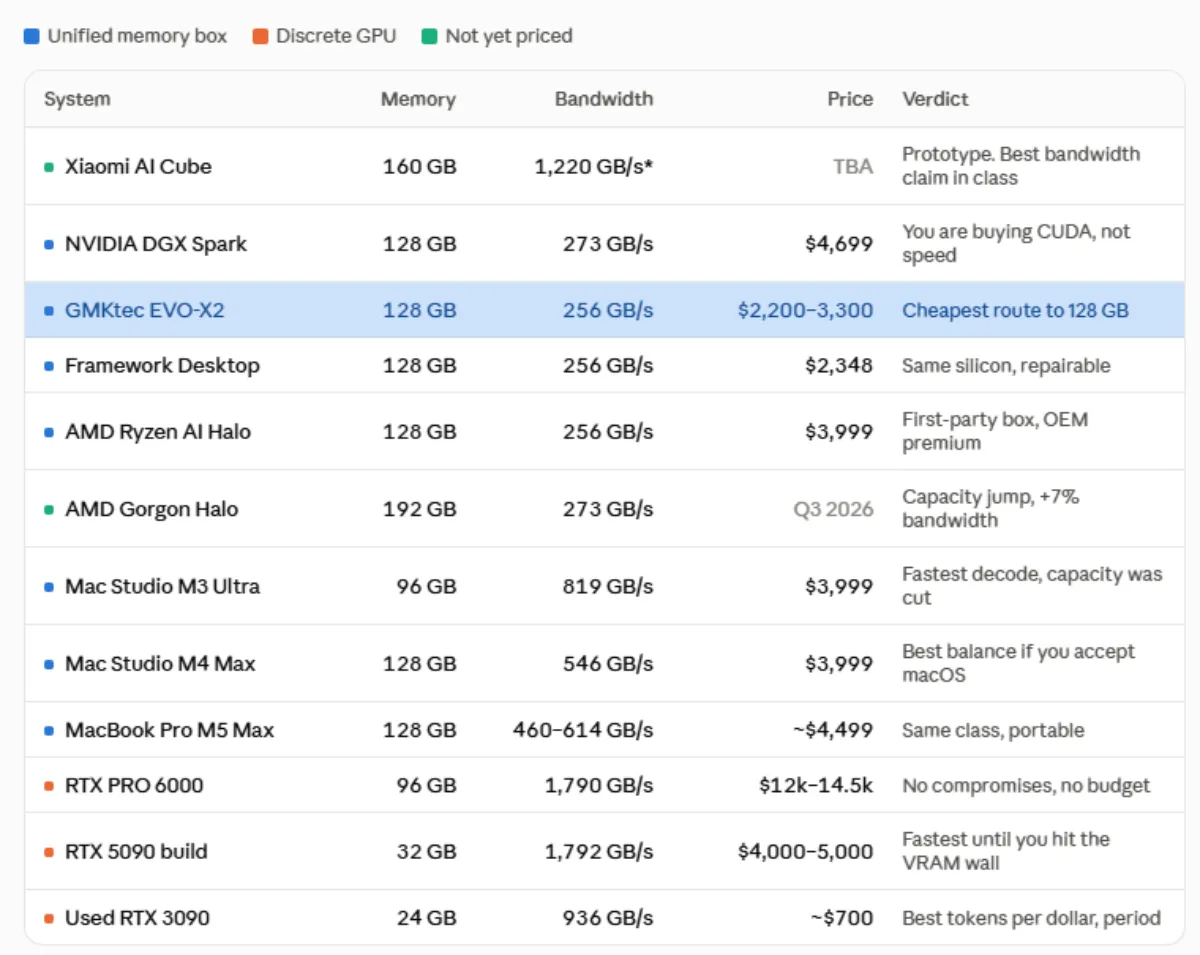
Task: Click the 1,792 GB/s bandwidth cell
Action: [599, 852]
